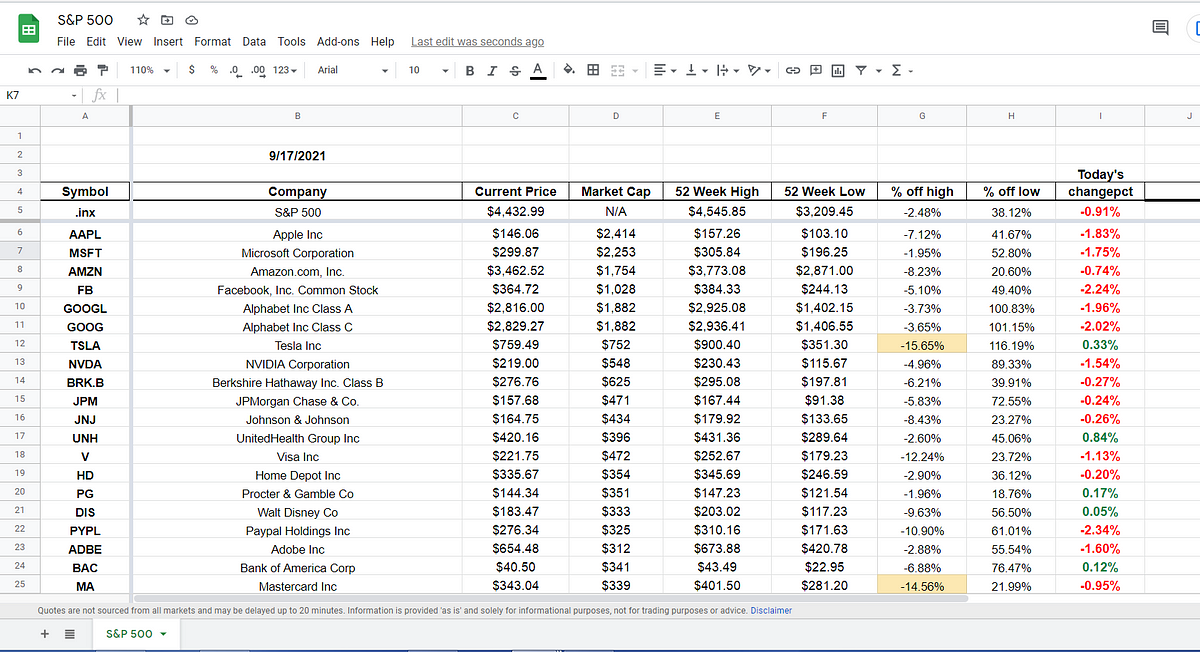Toggle italic formatting
Screen dimensions: 1200x652
coord(492,70)
